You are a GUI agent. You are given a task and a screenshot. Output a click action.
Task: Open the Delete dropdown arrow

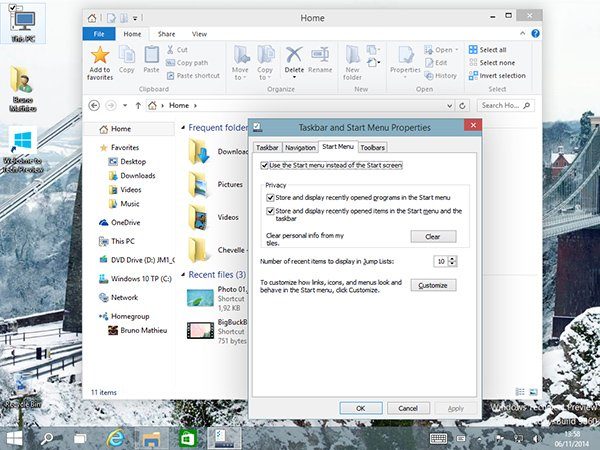click(294, 78)
